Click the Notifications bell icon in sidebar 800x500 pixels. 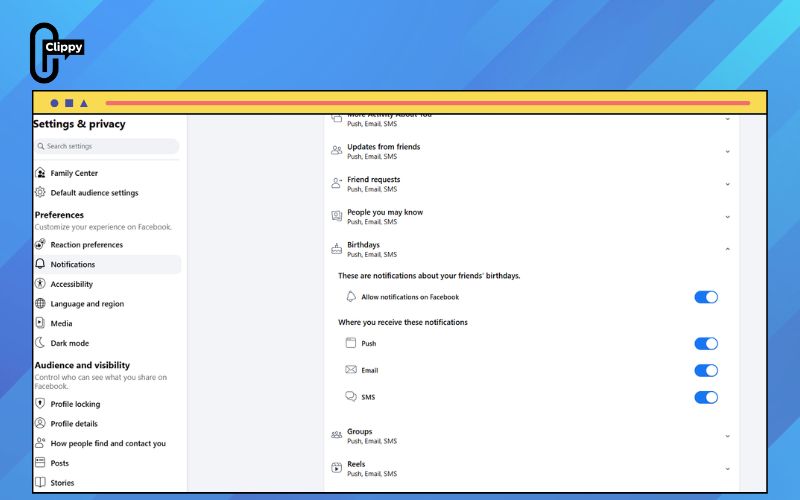click(x=40, y=264)
